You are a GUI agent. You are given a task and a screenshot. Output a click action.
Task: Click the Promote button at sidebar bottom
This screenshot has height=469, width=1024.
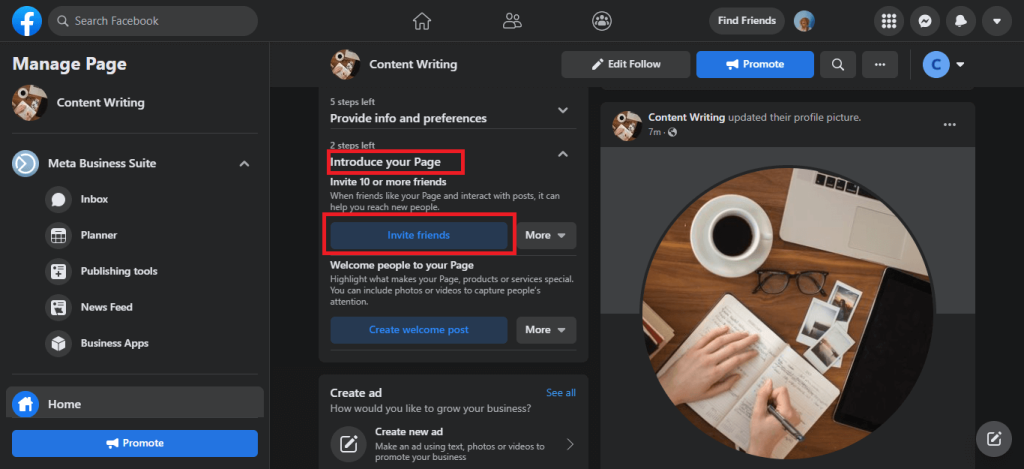(135, 443)
